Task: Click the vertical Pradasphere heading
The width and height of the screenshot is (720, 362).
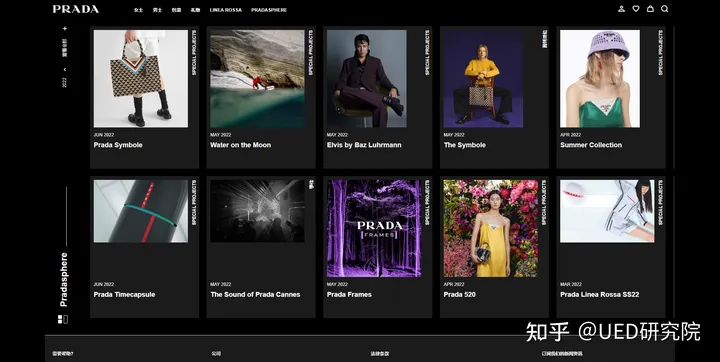Action: coord(64,280)
